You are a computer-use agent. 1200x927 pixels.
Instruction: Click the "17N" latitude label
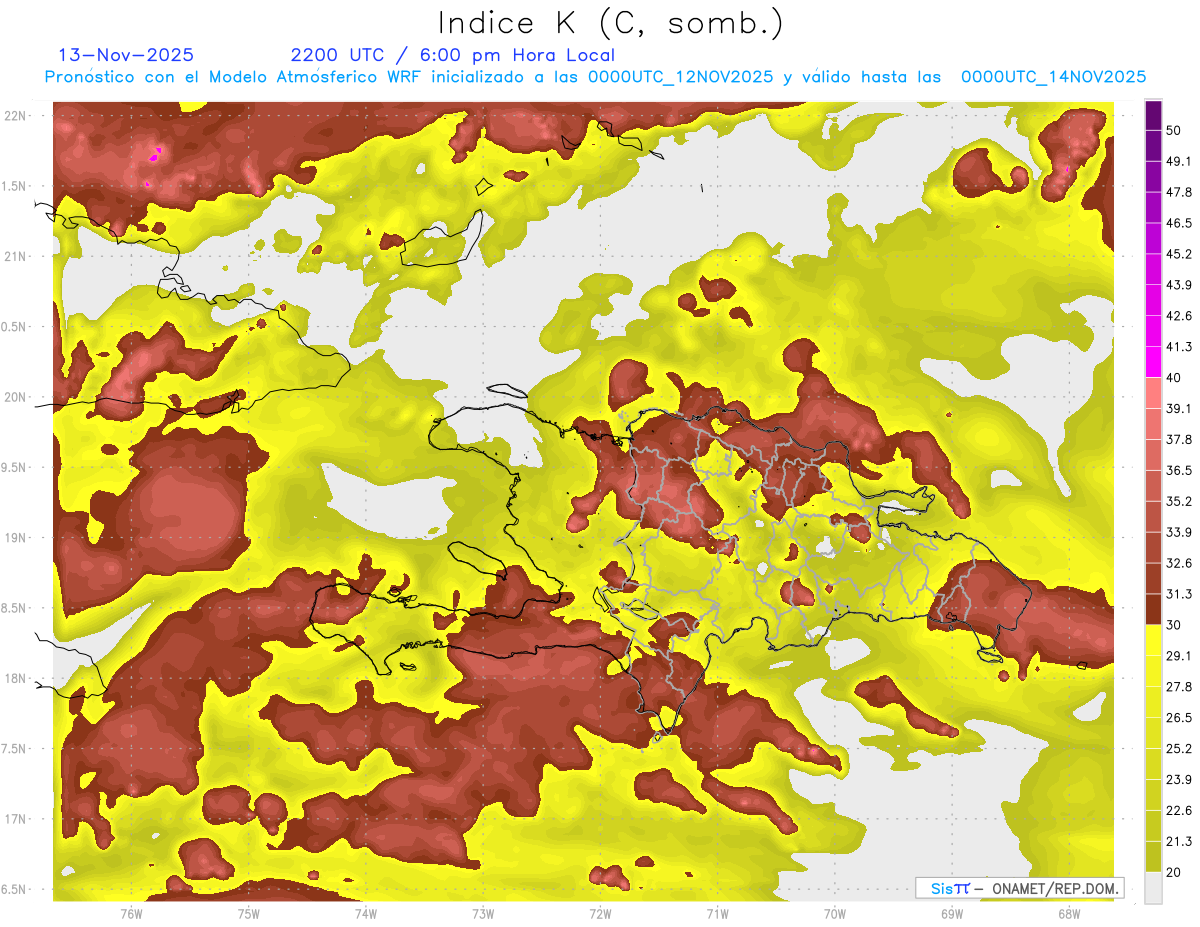click(16, 819)
